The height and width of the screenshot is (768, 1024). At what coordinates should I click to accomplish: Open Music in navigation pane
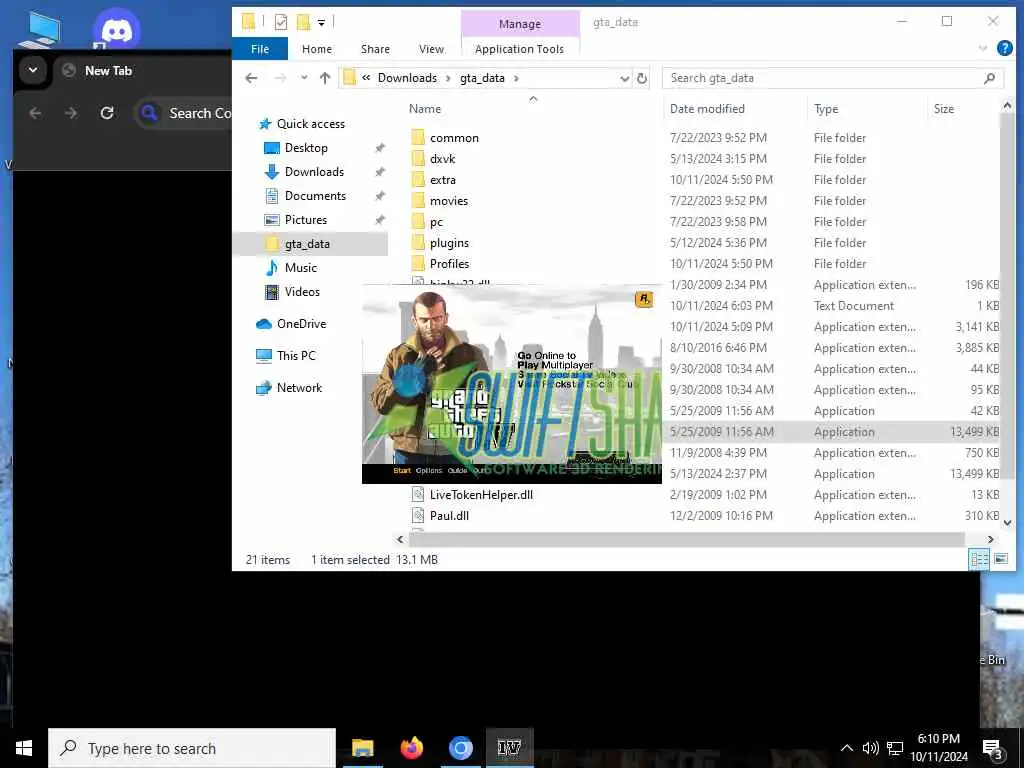click(300, 268)
